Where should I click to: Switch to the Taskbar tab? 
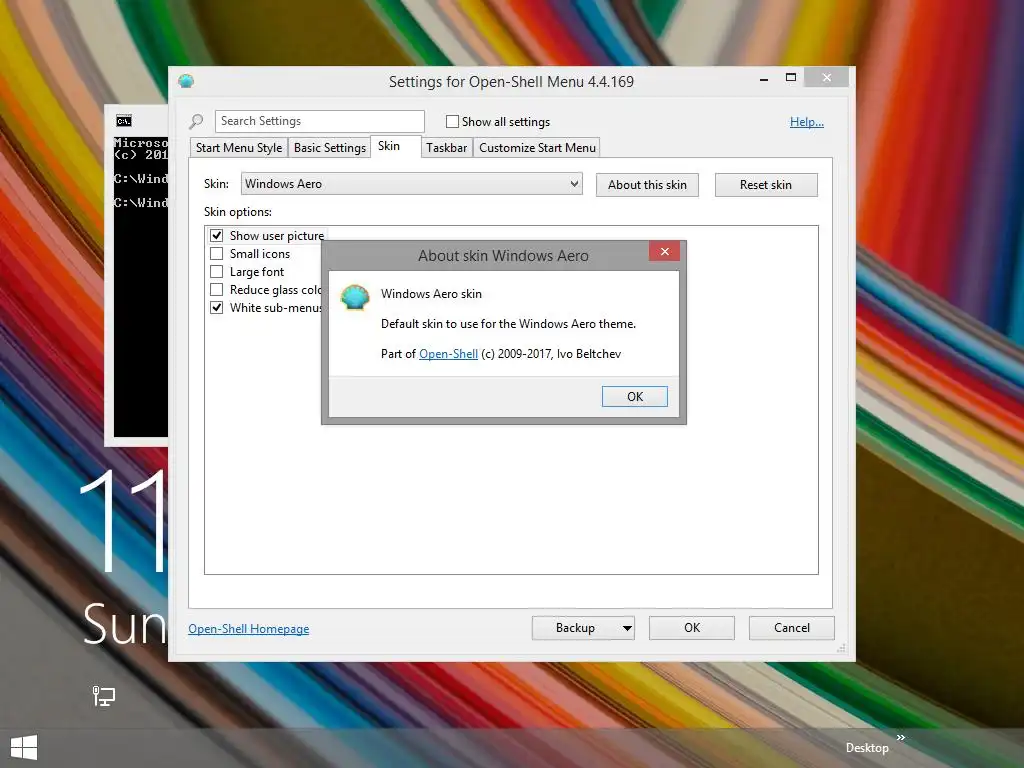coord(447,148)
